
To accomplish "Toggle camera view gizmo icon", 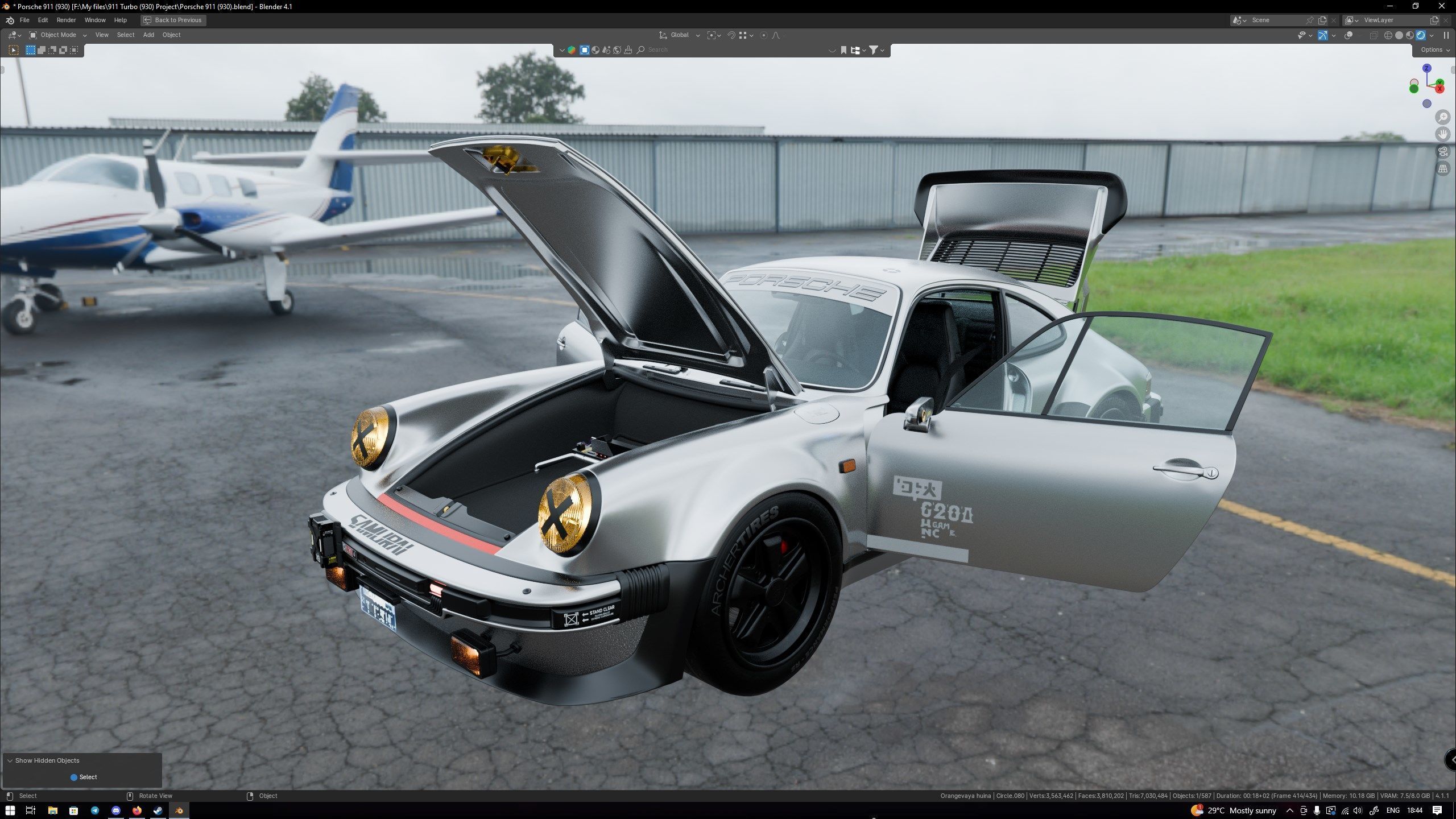I will [x=1442, y=152].
